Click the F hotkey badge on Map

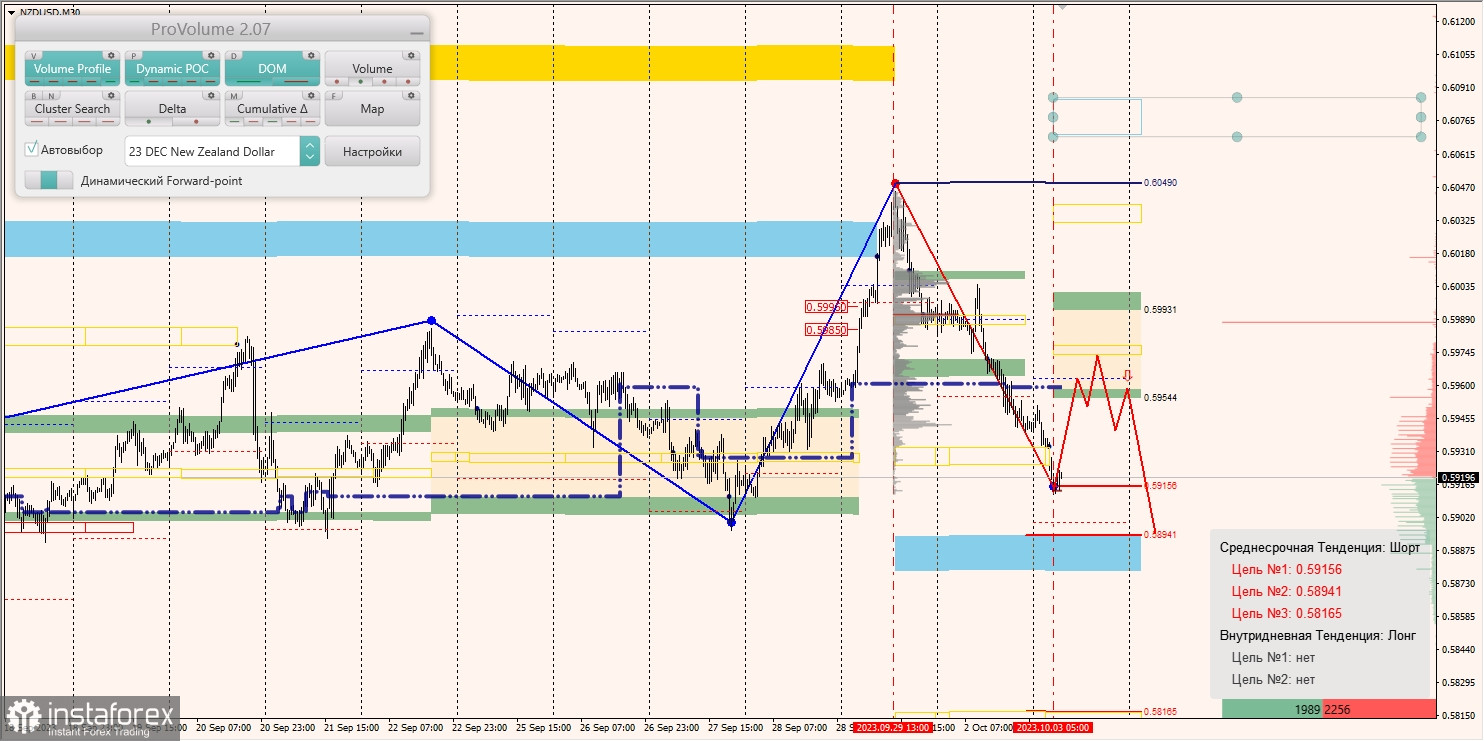pyautogui.click(x=334, y=96)
